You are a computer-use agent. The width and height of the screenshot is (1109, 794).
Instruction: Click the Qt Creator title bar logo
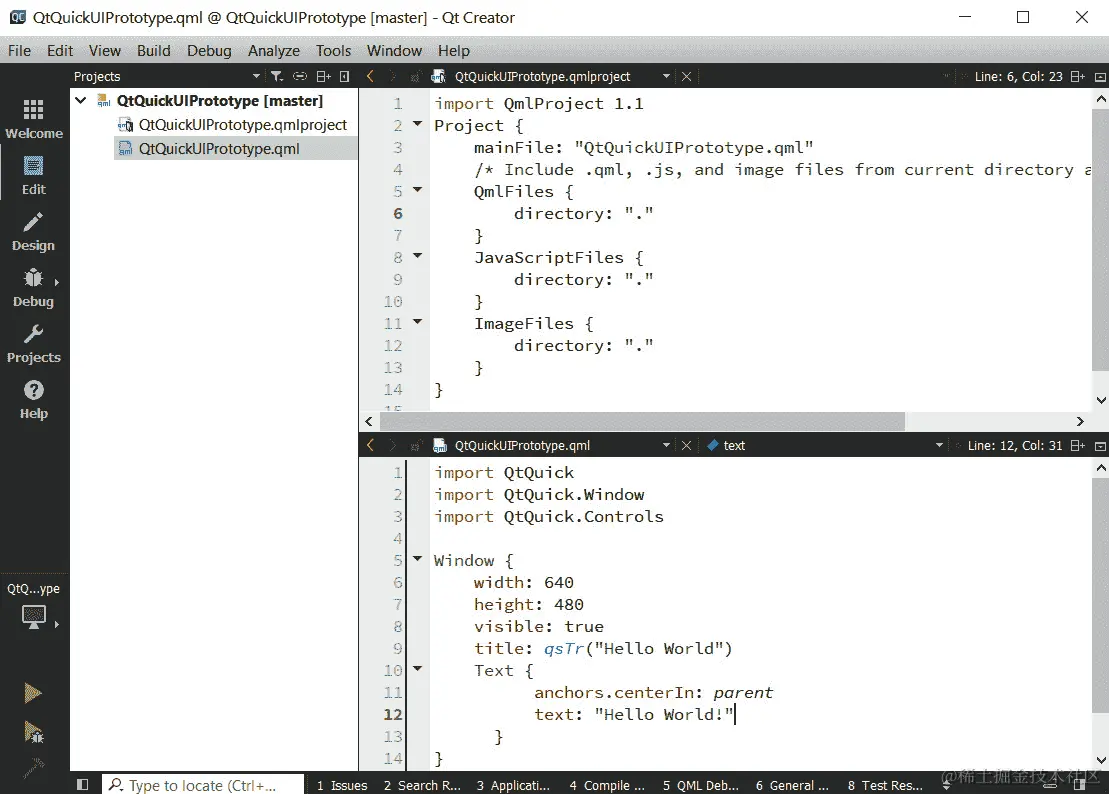coord(18,17)
